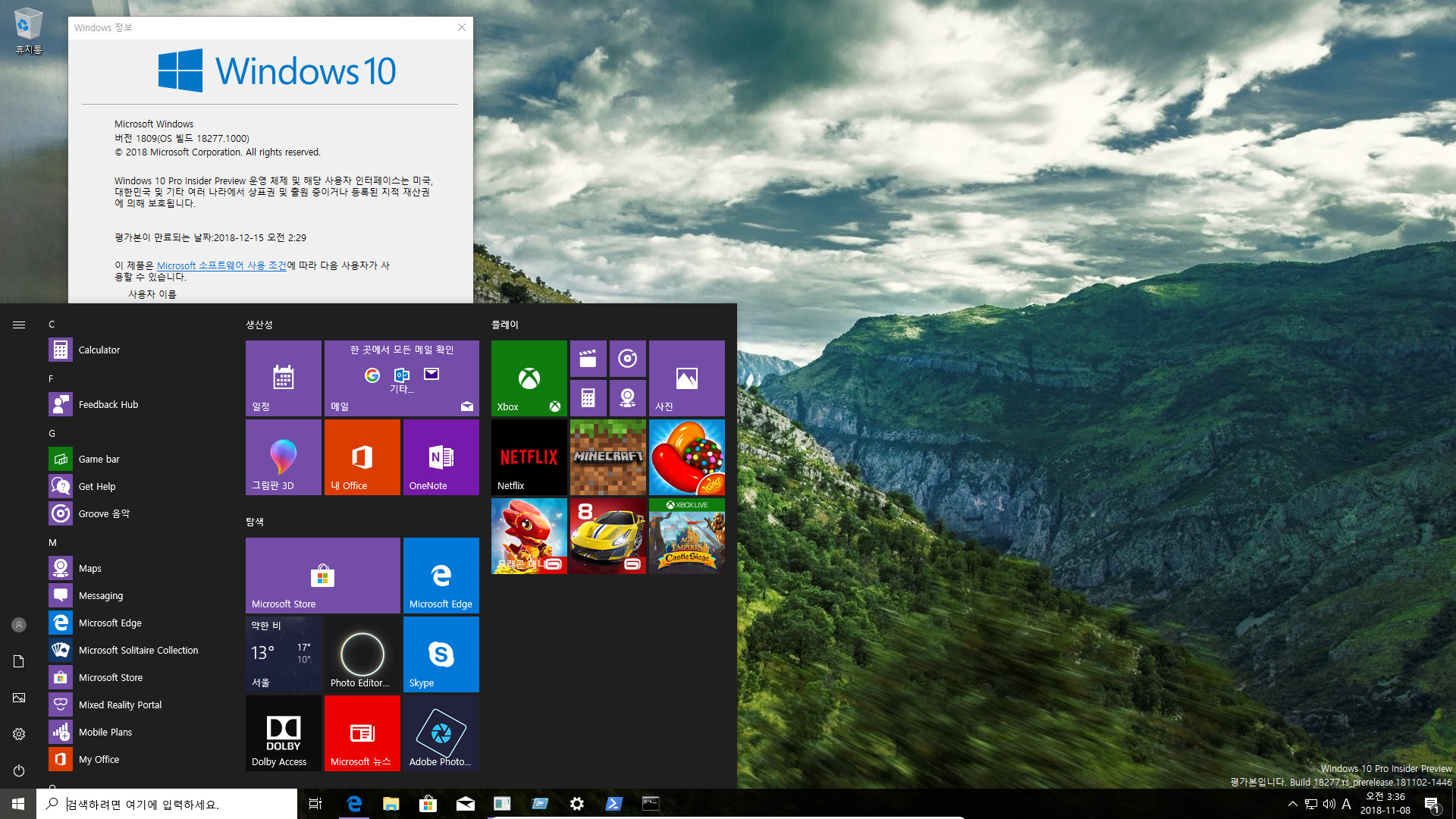Select the 플레이 tile group header
1456x819 pixels.
tap(505, 325)
